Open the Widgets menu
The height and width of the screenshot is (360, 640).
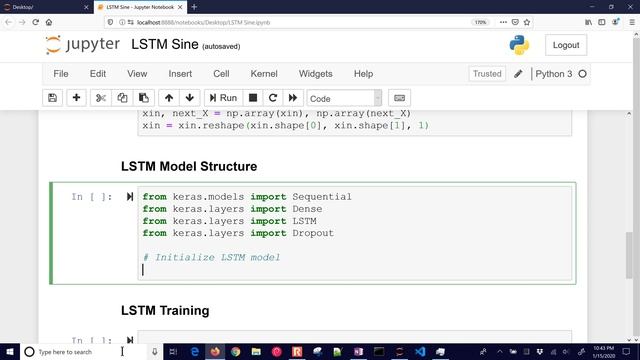point(316,74)
